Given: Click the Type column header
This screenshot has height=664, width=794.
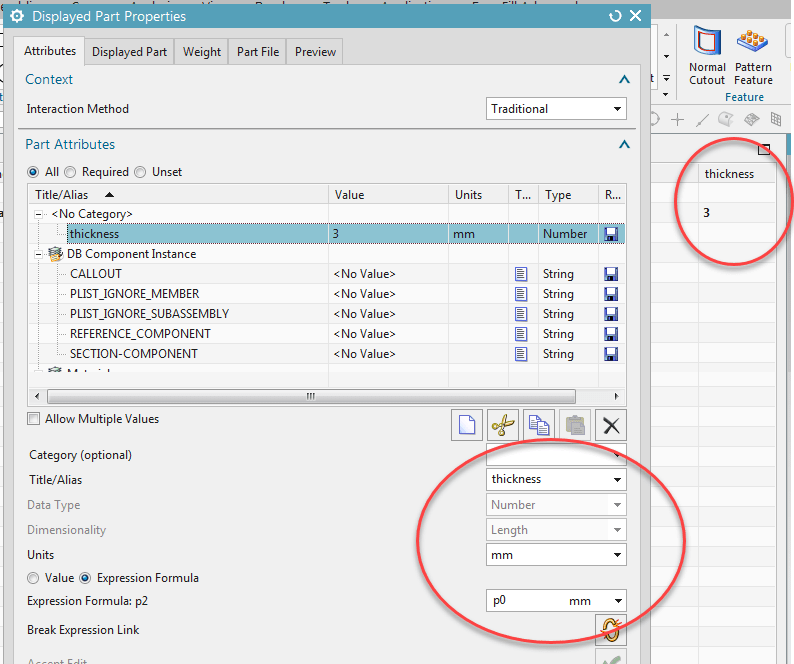Looking at the screenshot, I should 568,195.
